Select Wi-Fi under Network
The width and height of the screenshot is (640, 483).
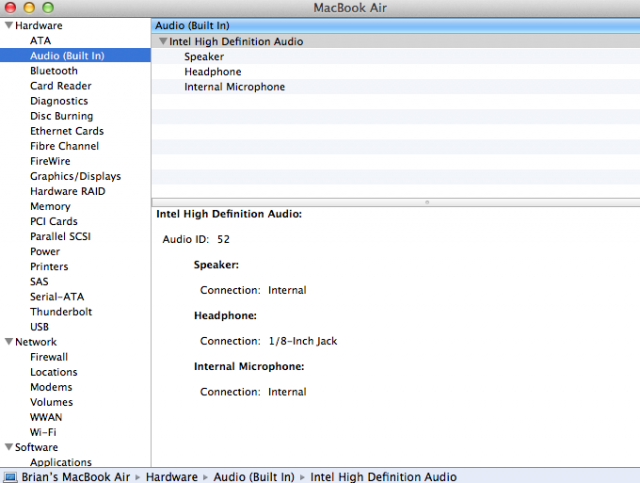click(x=43, y=432)
